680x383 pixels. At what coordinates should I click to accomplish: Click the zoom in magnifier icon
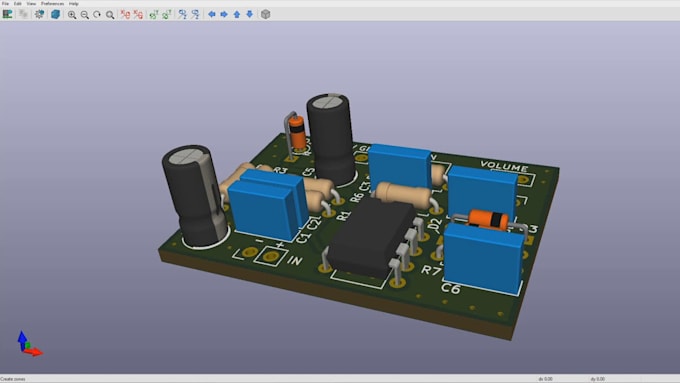click(x=72, y=15)
